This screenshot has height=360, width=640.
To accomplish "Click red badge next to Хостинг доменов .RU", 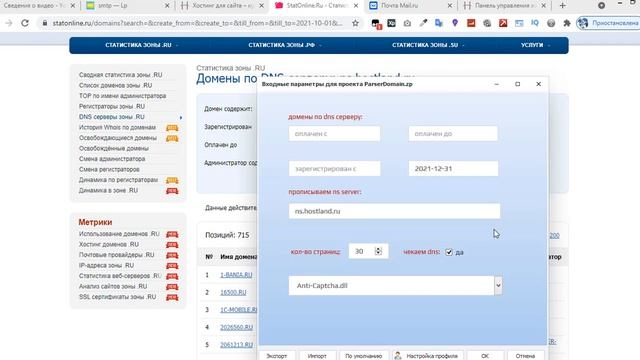I will 172,245.
